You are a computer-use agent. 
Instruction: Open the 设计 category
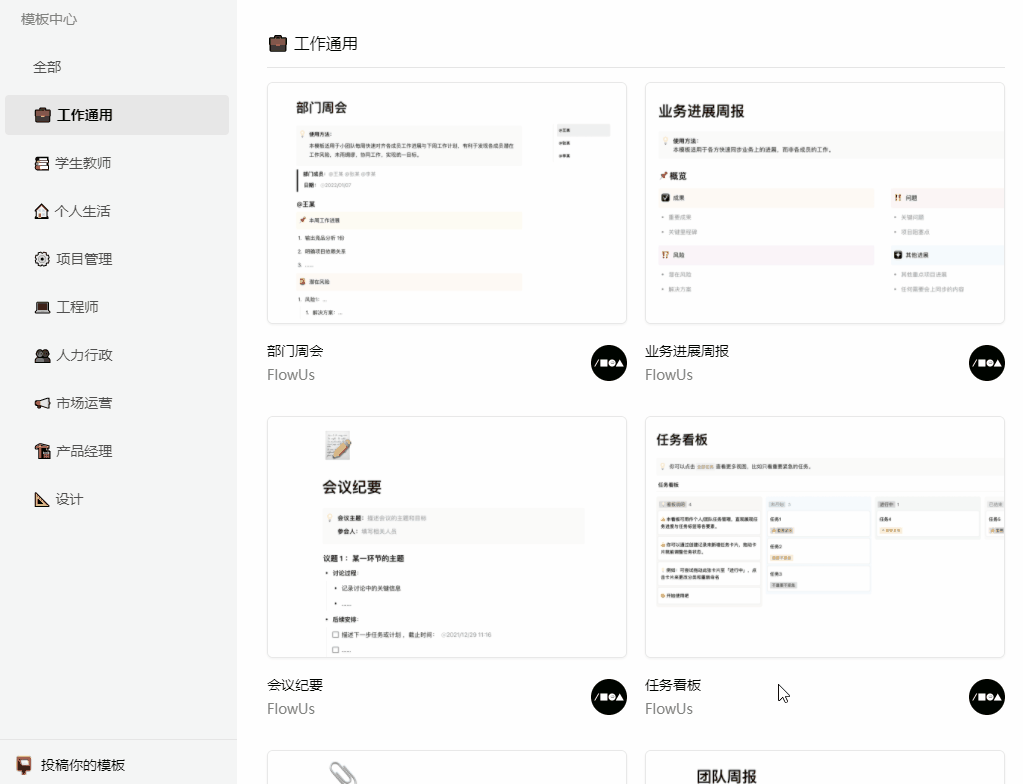[x=117, y=500]
